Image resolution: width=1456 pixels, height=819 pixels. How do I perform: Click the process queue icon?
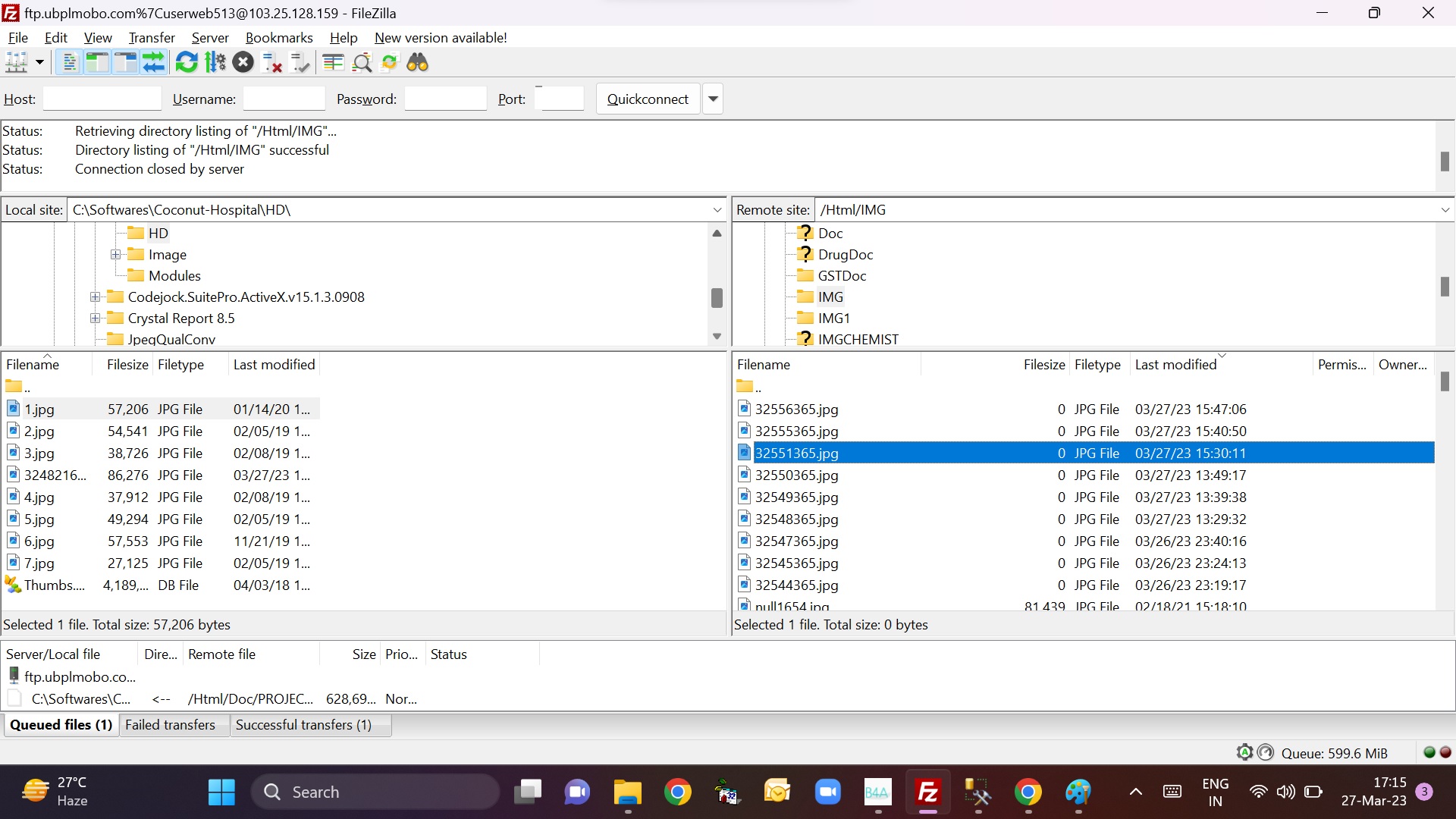click(215, 63)
